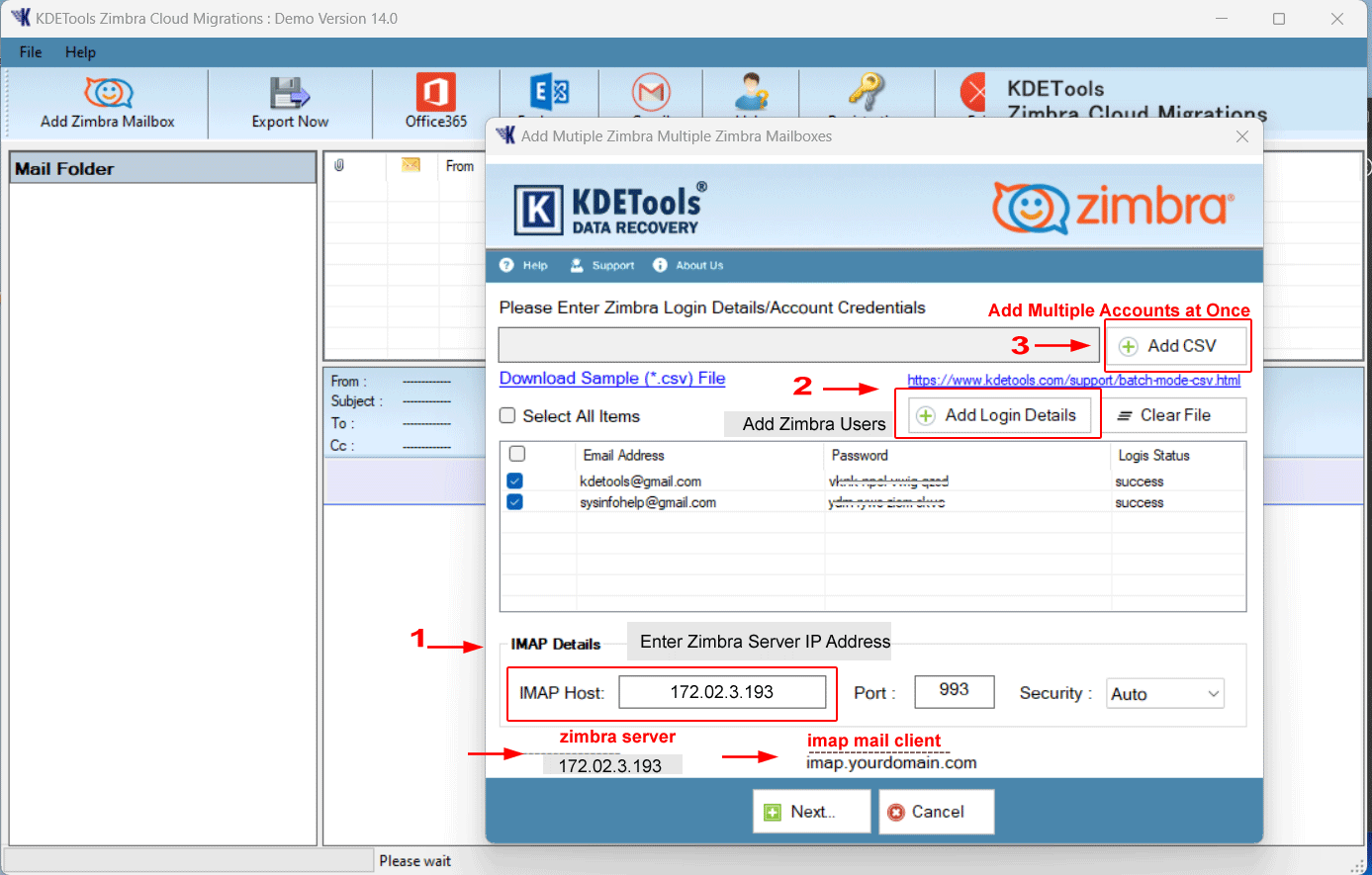Click the IMAP Host input field

click(722, 692)
